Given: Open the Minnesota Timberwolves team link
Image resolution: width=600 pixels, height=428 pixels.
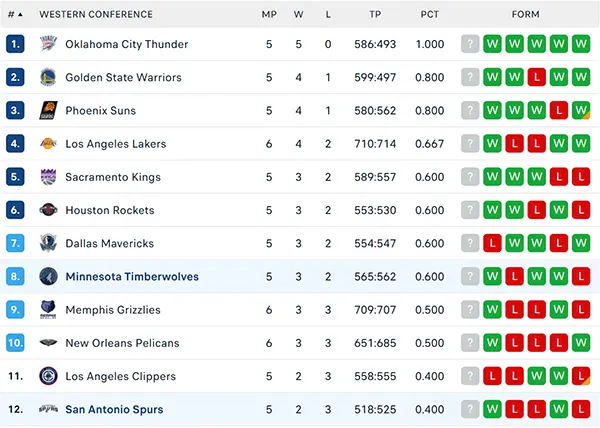Looking at the screenshot, I should point(132,277).
